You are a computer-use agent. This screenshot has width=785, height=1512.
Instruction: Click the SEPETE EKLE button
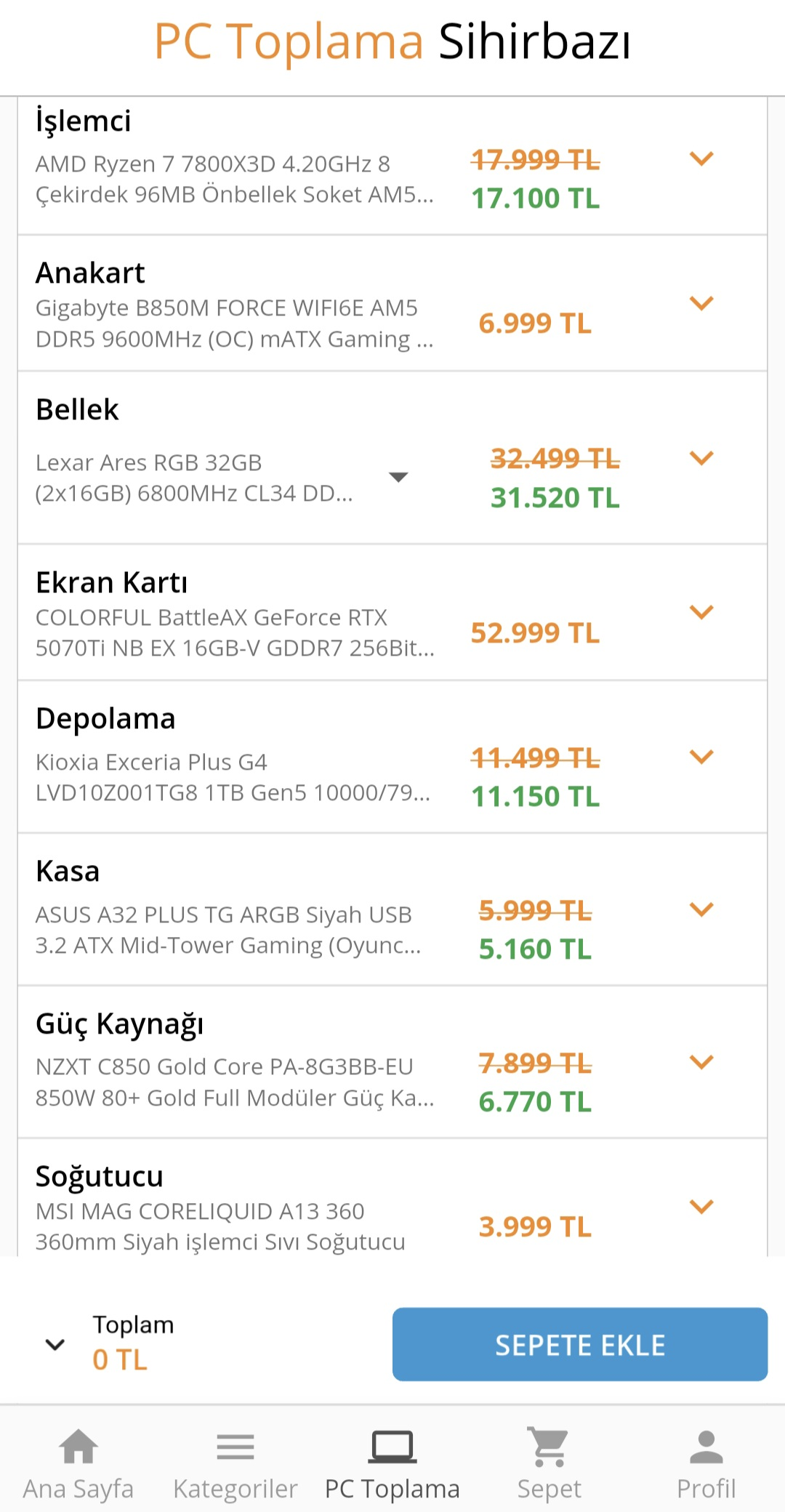[580, 1344]
